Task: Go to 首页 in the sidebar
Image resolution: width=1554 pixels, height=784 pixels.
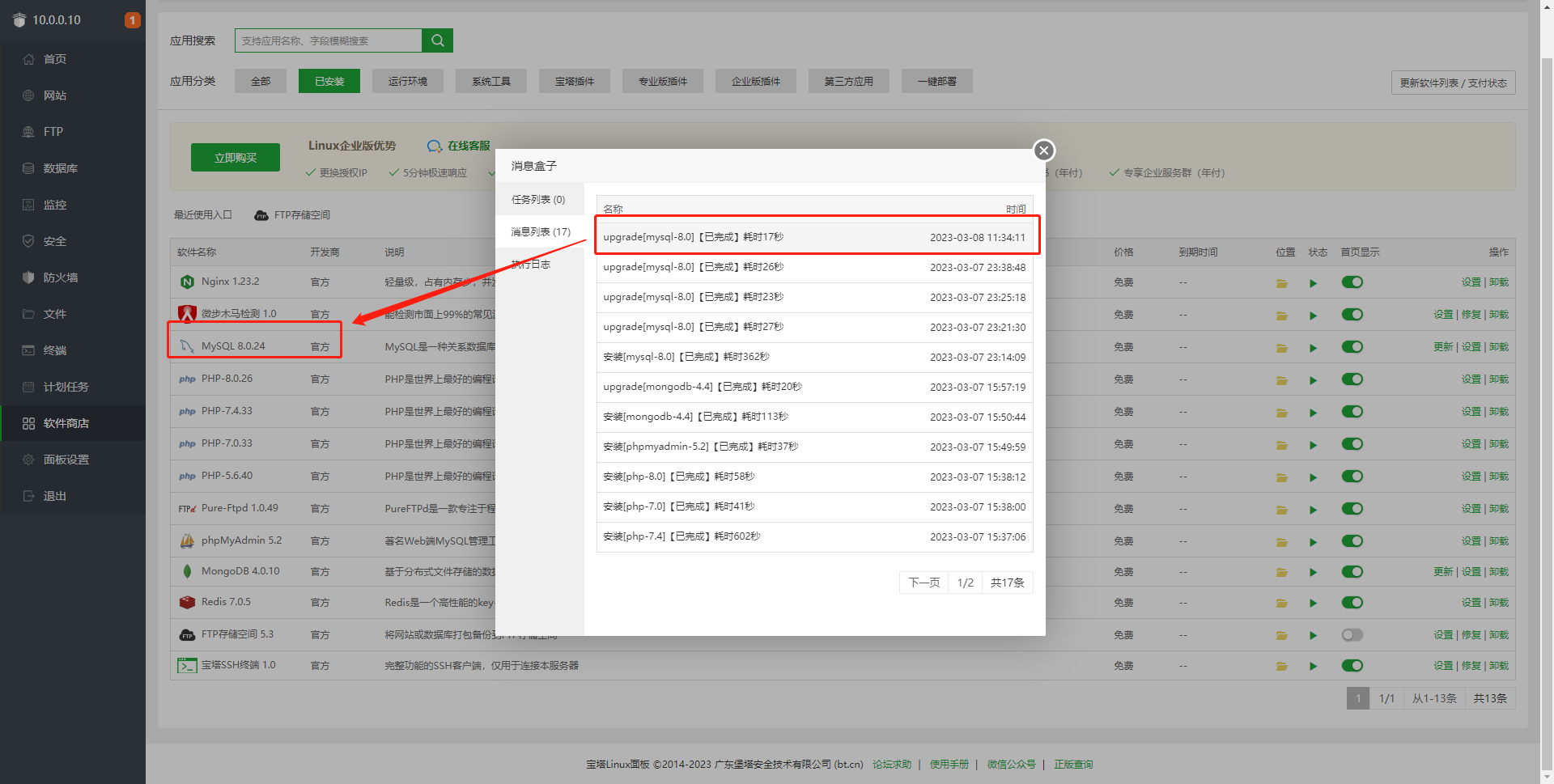Action: coord(73,59)
